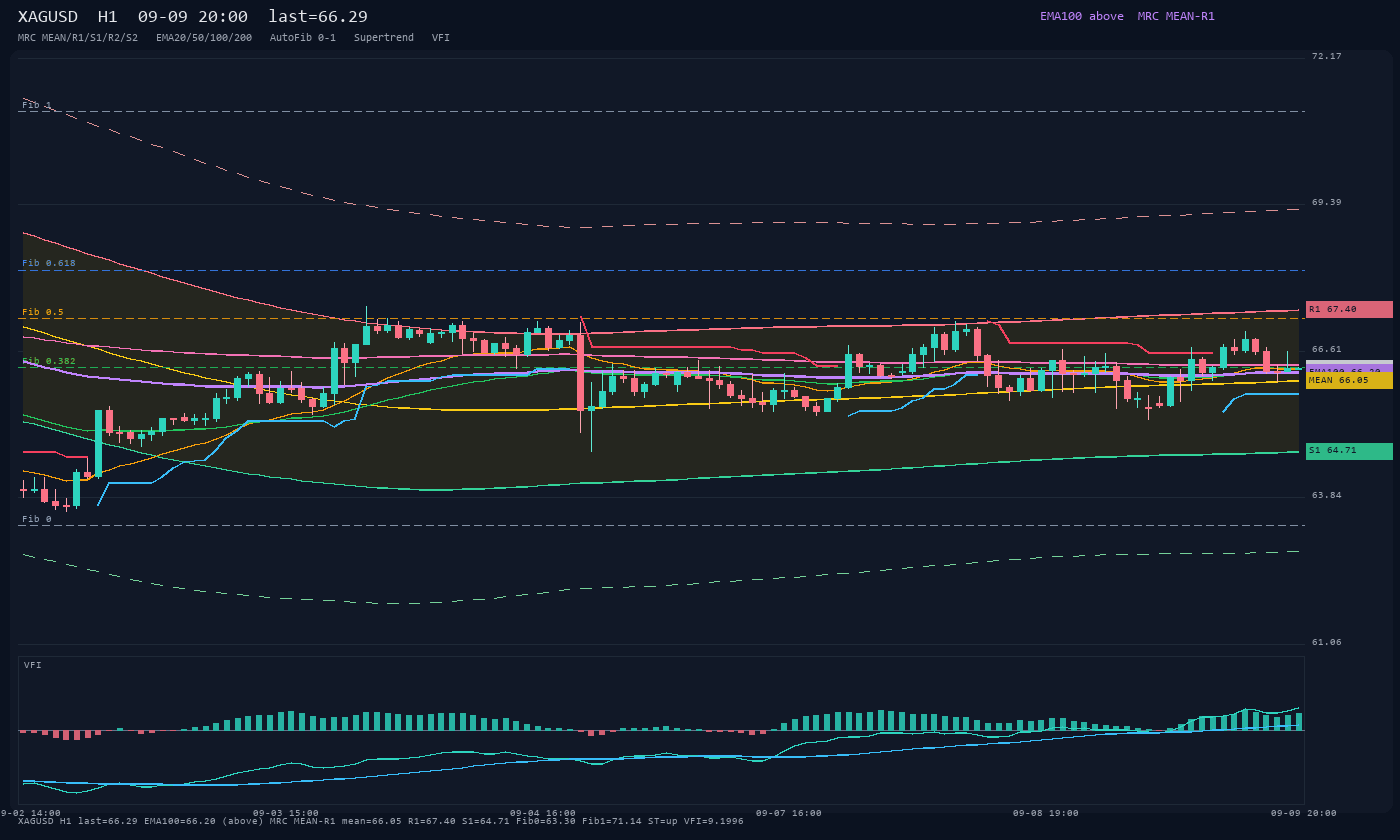Click the '09-04 16:00' time axis label
The height and width of the screenshot is (840, 1400).
click(x=543, y=813)
